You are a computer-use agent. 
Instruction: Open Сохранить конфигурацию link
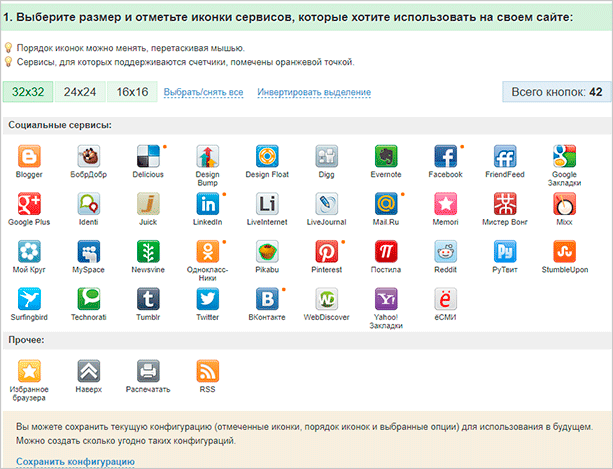[x=75, y=462]
